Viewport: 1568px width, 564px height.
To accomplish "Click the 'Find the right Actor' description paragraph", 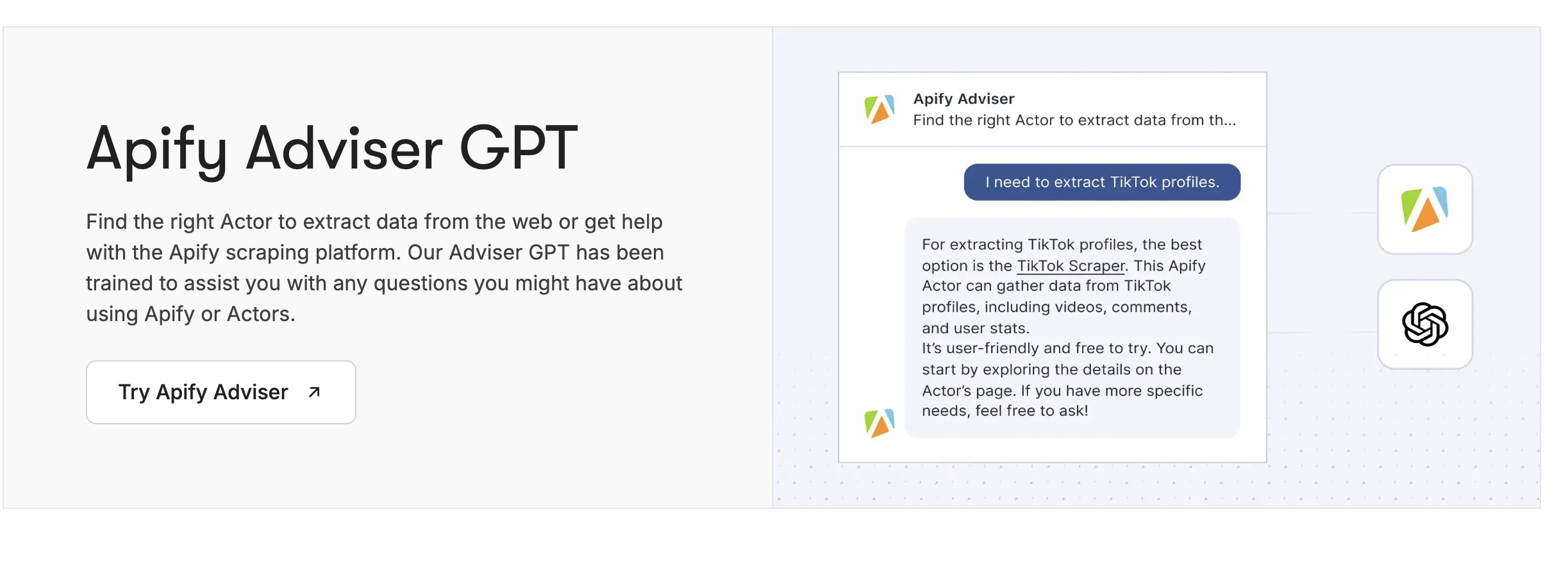I will [384, 268].
